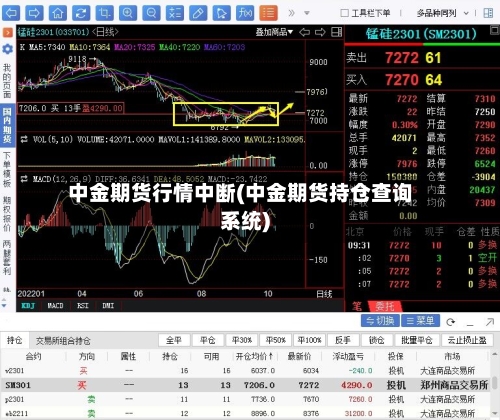Open the toolbar dropdown triangle

pos(307,13)
